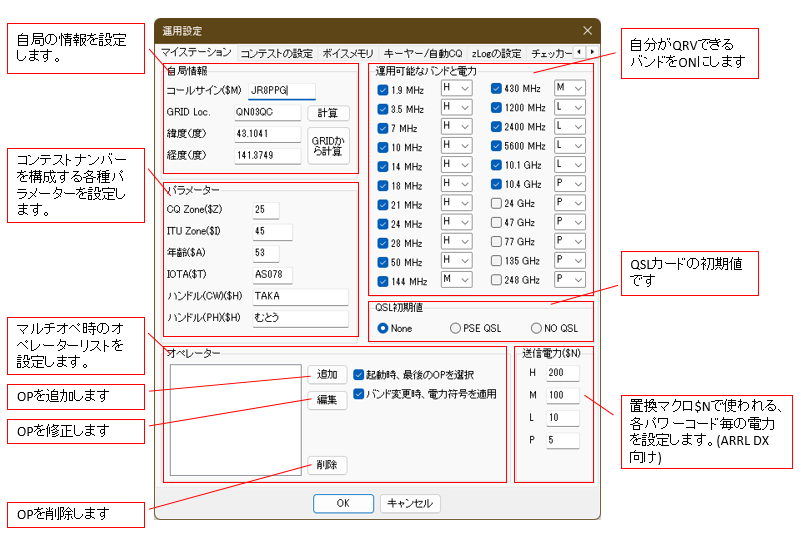The width and height of the screenshot is (799, 537).
Task: Toggle the 50 MHz band checkbox
Action: 383,262
